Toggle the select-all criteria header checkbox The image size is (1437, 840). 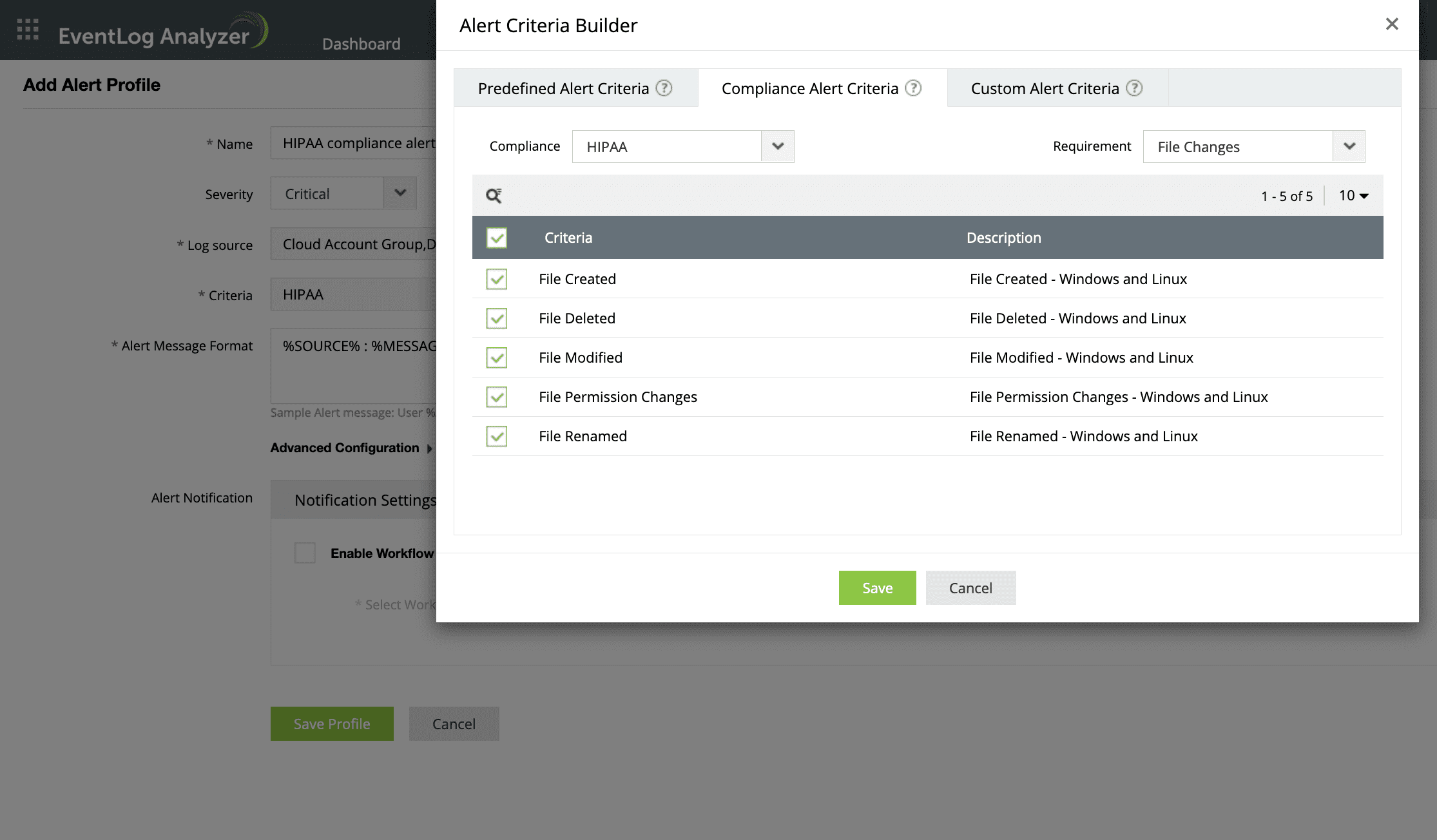coord(497,238)
